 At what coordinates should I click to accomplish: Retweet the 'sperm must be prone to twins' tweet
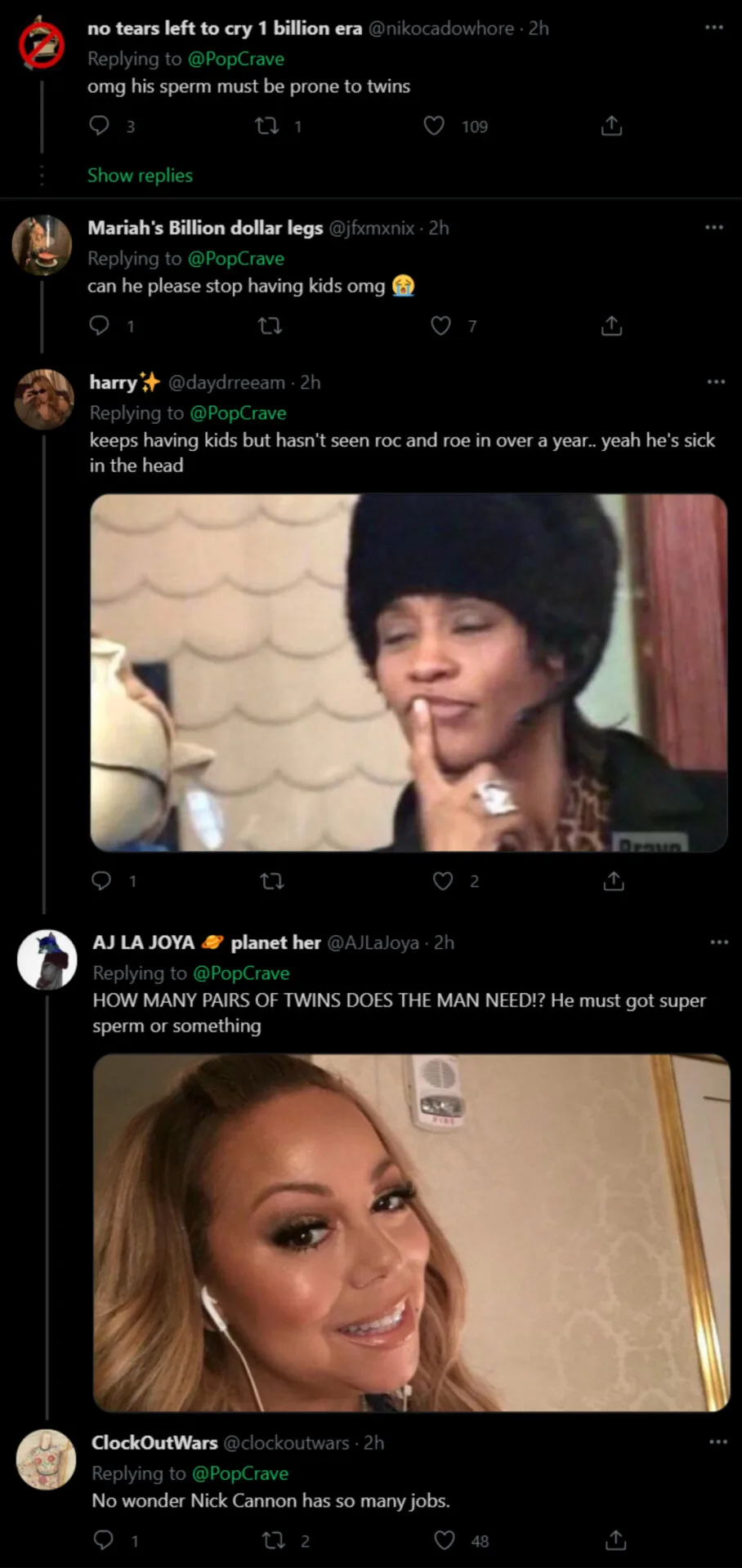click(x=267, y=126)
